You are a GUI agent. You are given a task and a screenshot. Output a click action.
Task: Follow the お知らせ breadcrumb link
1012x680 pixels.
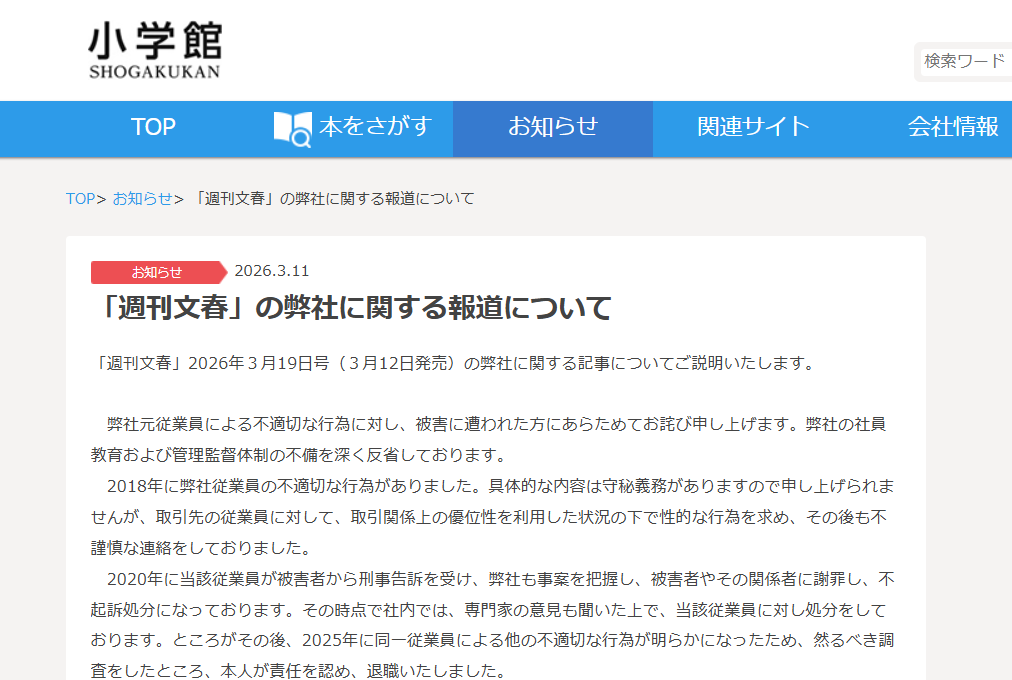[x=143, y=199]
